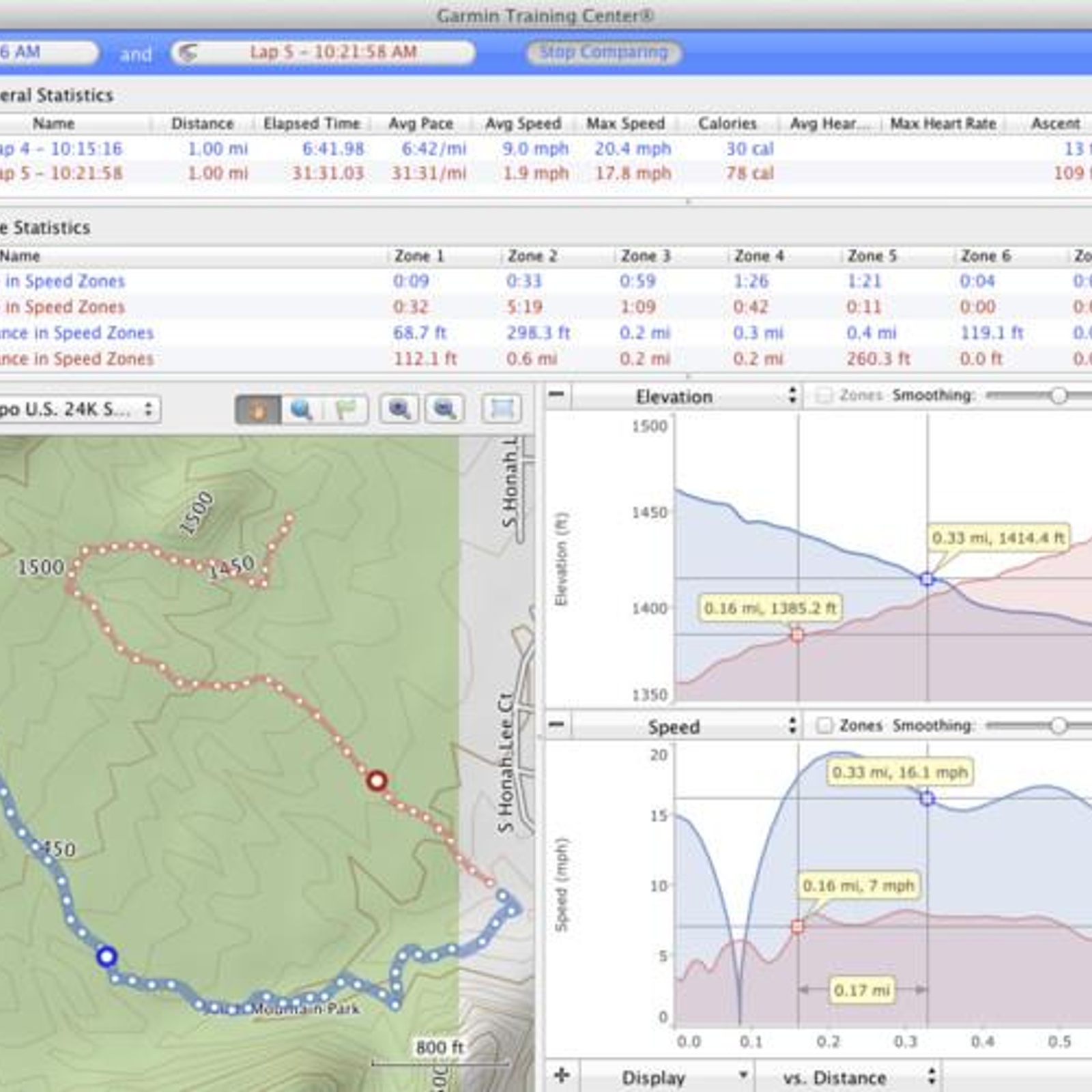Click the 112.1 ft Zone 1 distance cell
This screenshot has height=1092, width=1092.
pos(425,359)
